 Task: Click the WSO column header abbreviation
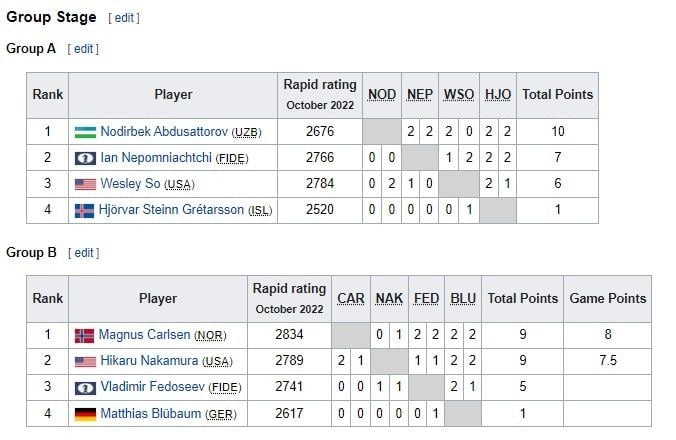point(459,95)
